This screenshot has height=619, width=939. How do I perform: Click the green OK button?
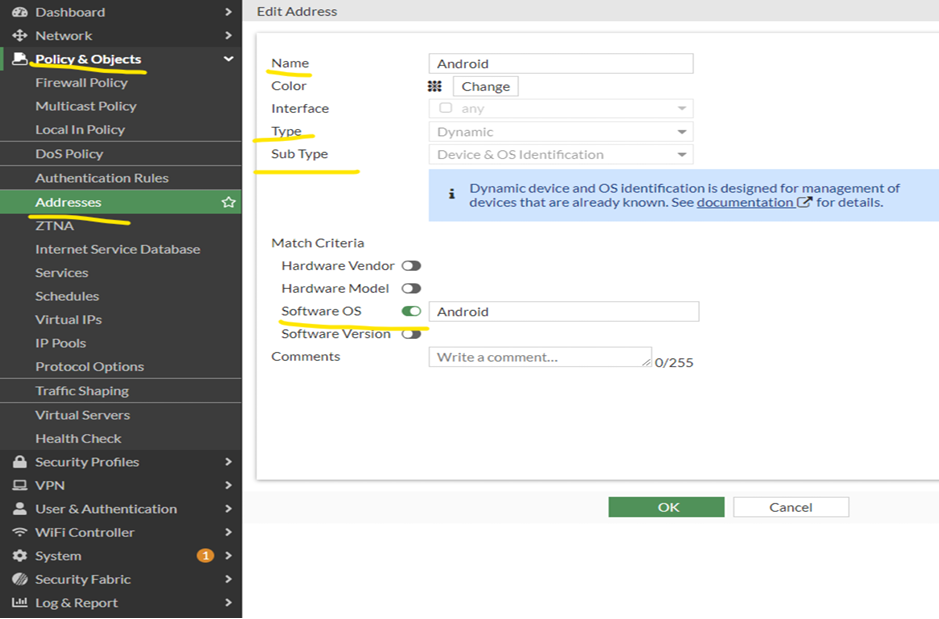[x=667, y=507]
